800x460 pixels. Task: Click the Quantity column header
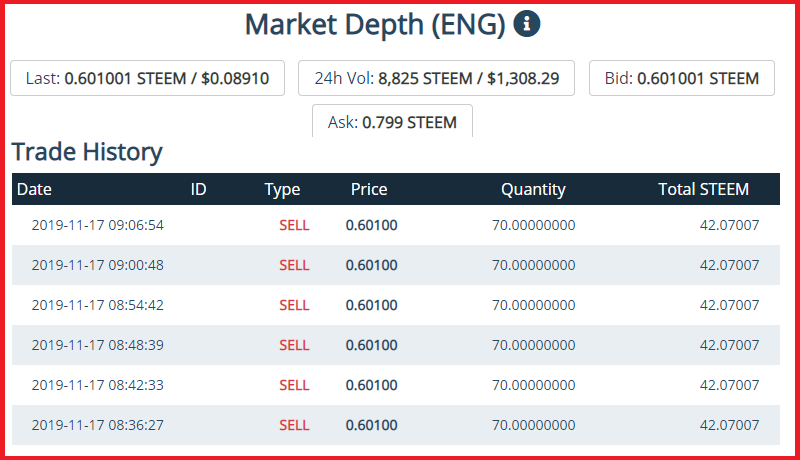pos(533,190)
